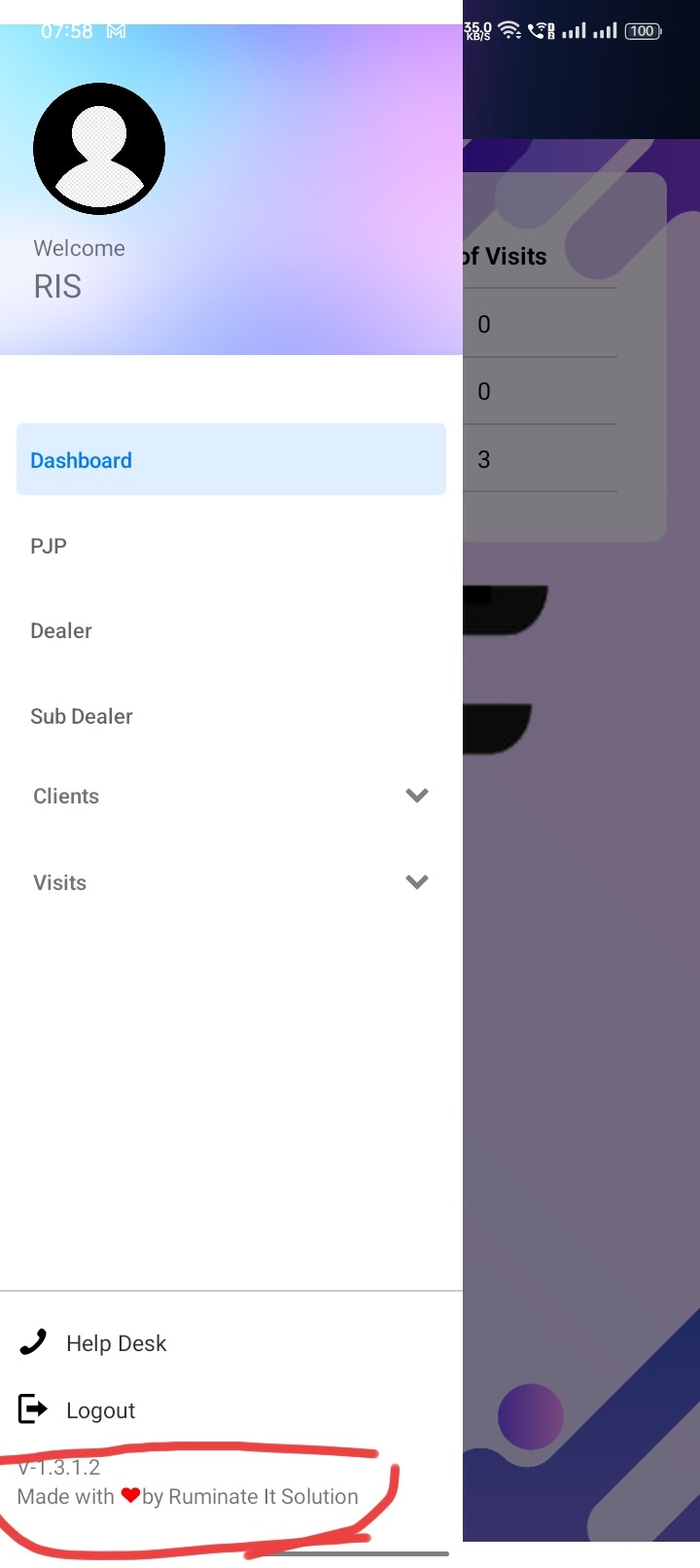This screenshot has width=700, height=1568.
Task: Tap the purple floating circle button
Action: tap(531, 1416)
